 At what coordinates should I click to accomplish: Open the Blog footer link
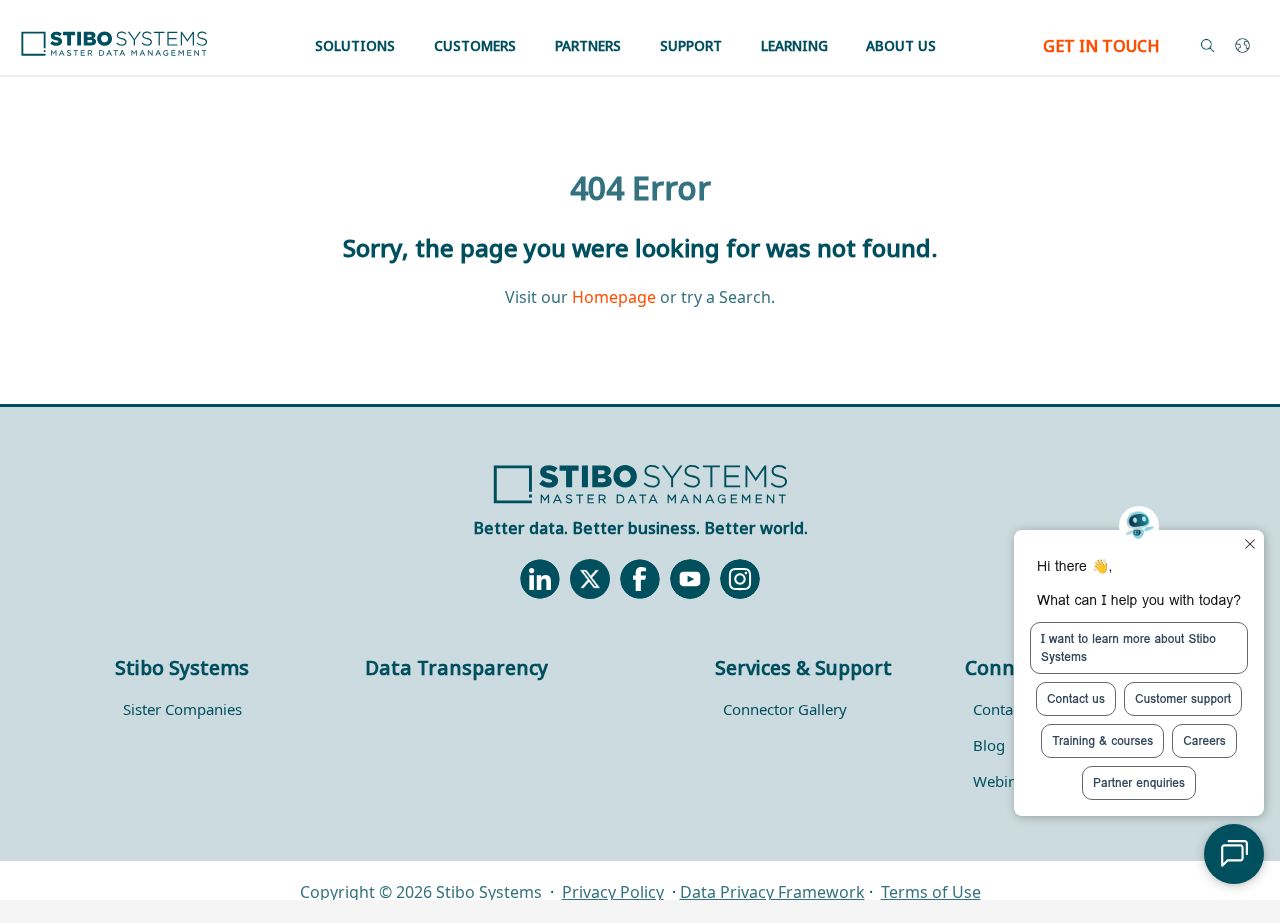989,746
